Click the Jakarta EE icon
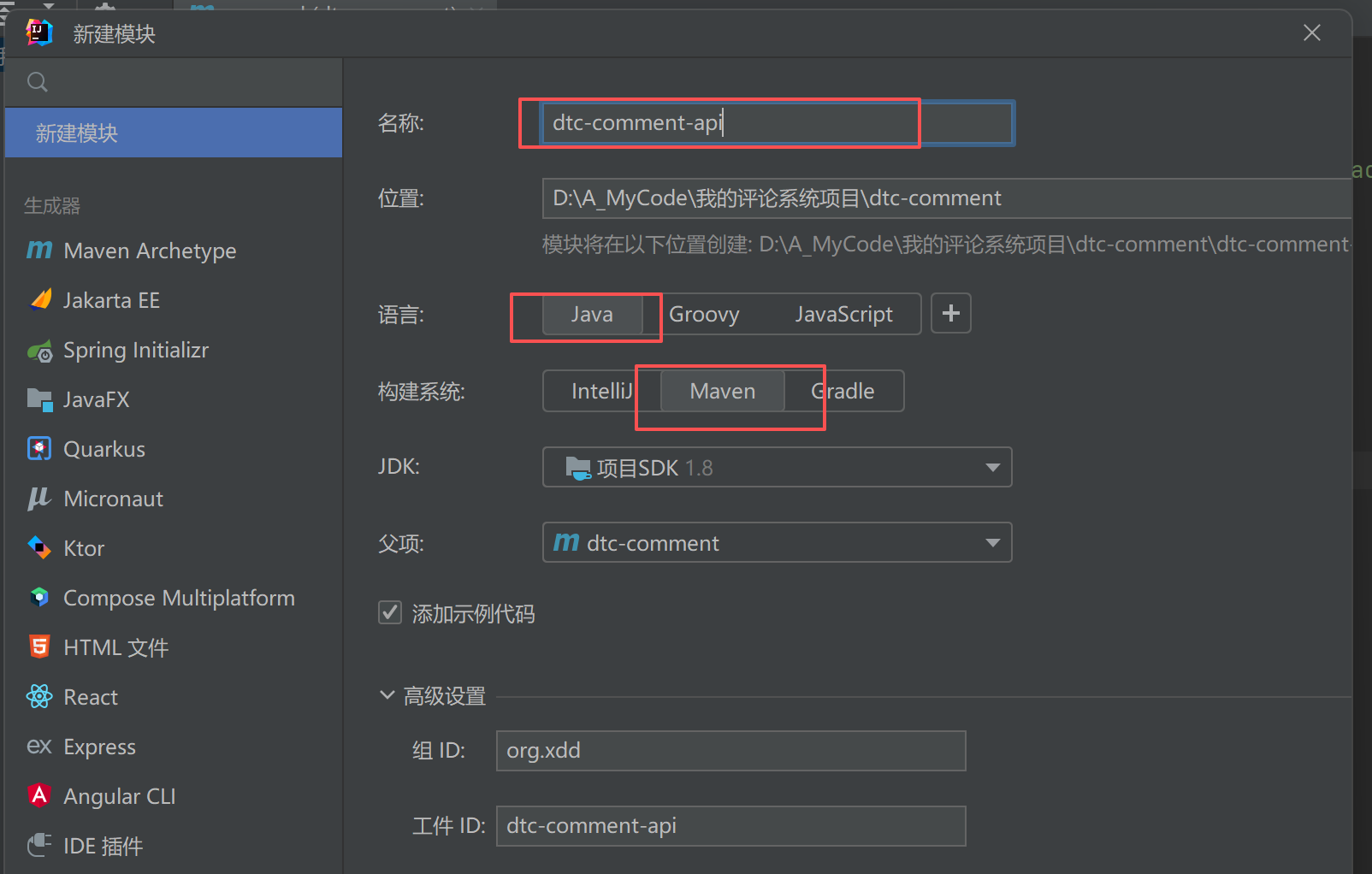 [x=40, y=299]
